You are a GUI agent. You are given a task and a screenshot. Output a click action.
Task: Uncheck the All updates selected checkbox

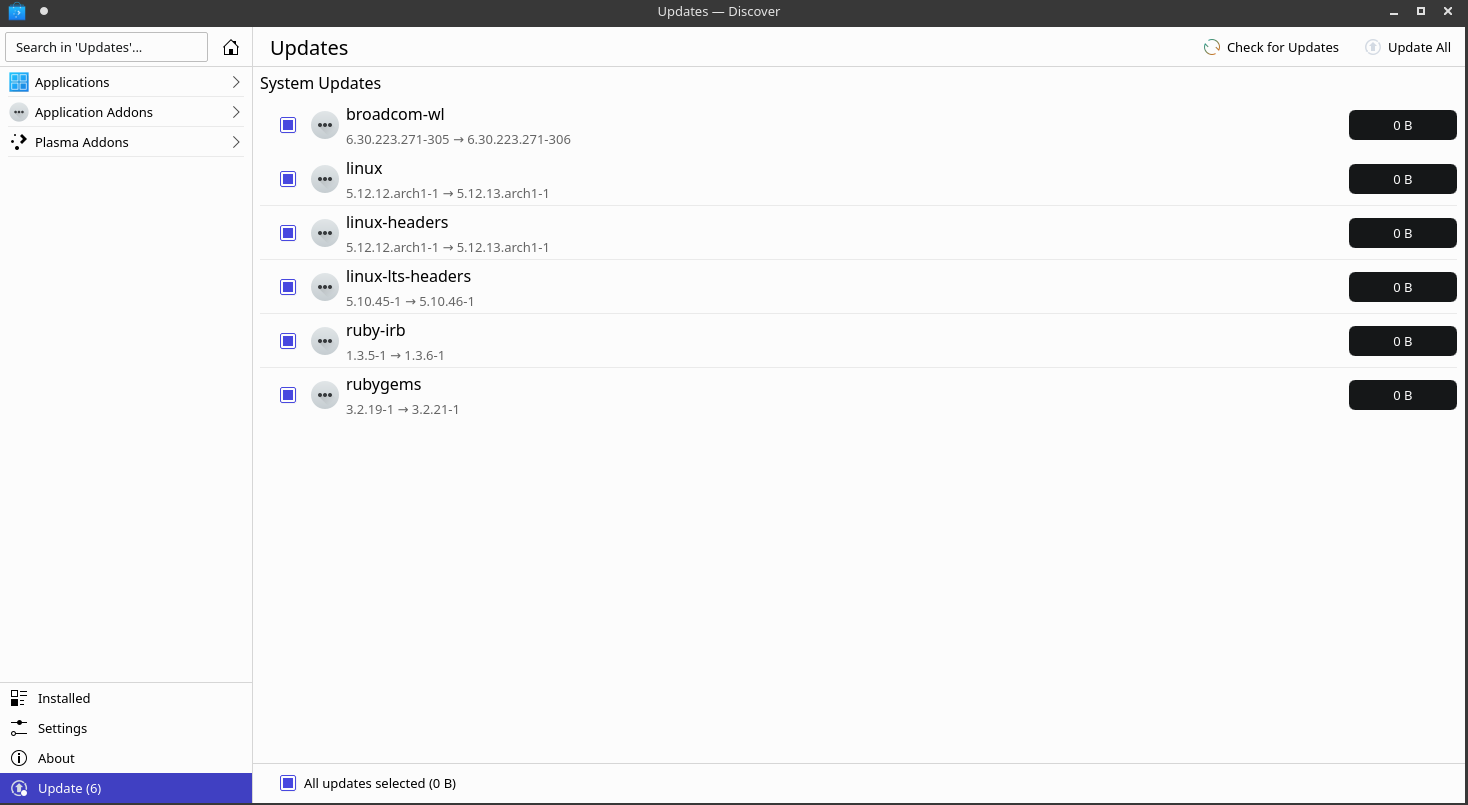288,783
